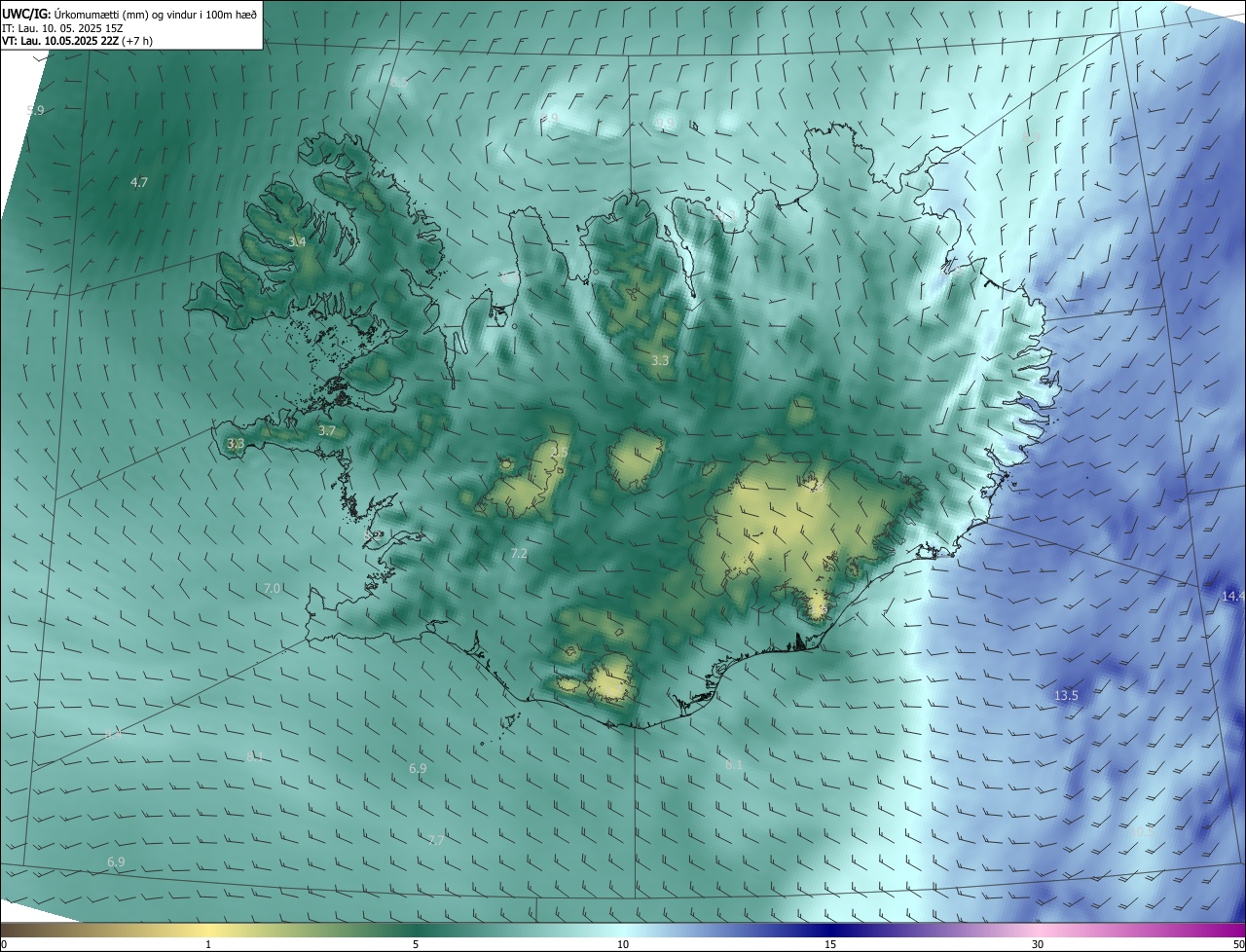Pick the dark navy color above the 15 tick
Viewport: 1246px width, 952px height.
coord(830,931)
